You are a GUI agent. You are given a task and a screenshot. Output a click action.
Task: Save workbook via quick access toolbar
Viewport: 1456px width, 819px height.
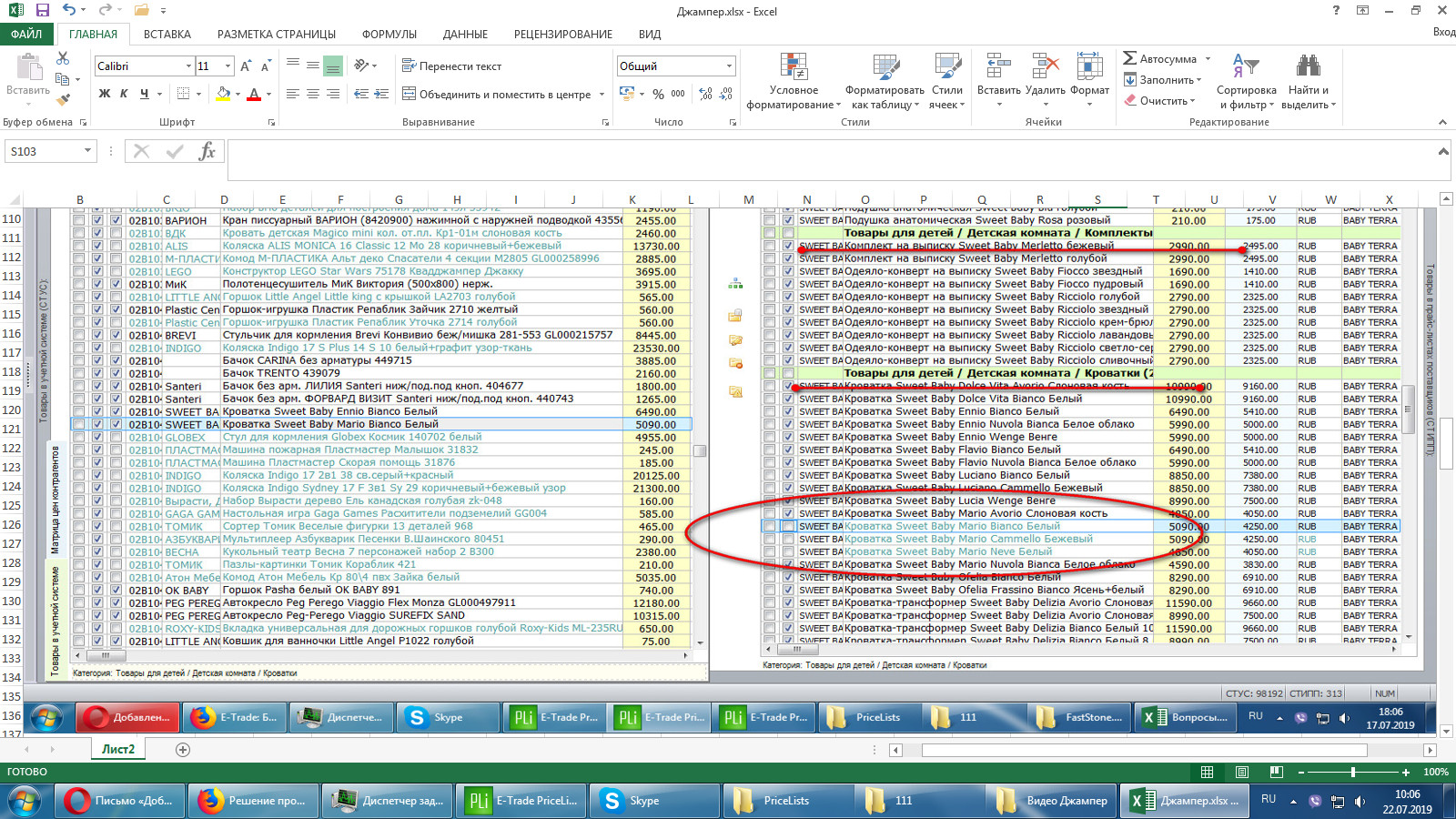(43, 10)
